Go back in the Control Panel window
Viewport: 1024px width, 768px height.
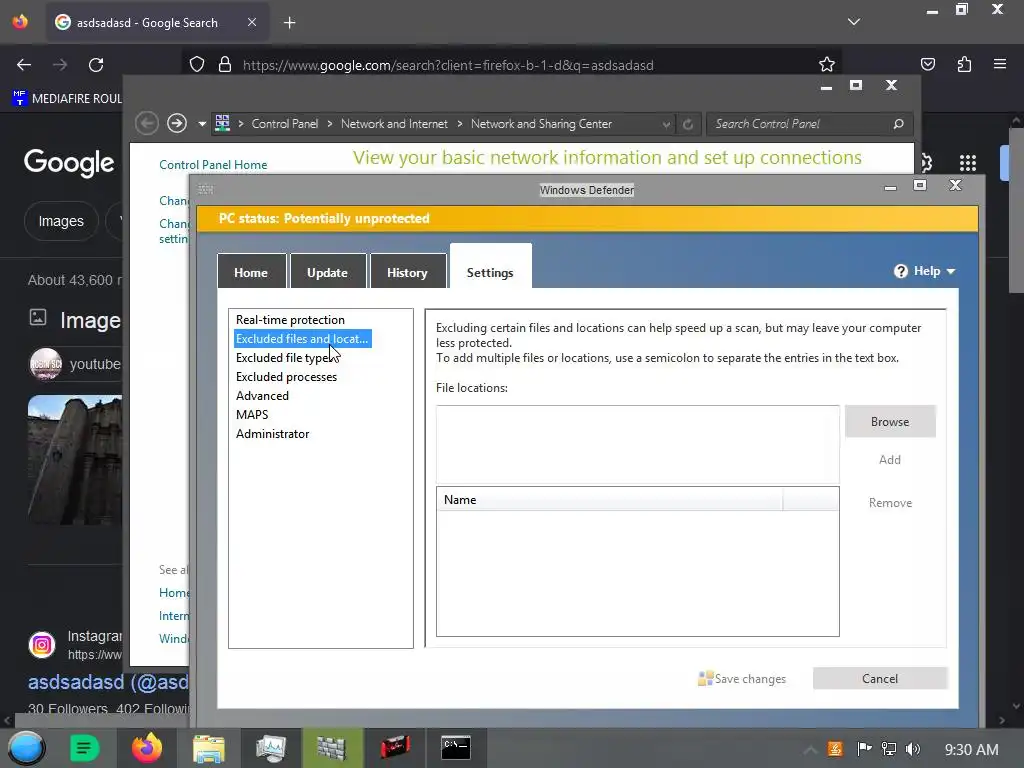tap(147, 123)
